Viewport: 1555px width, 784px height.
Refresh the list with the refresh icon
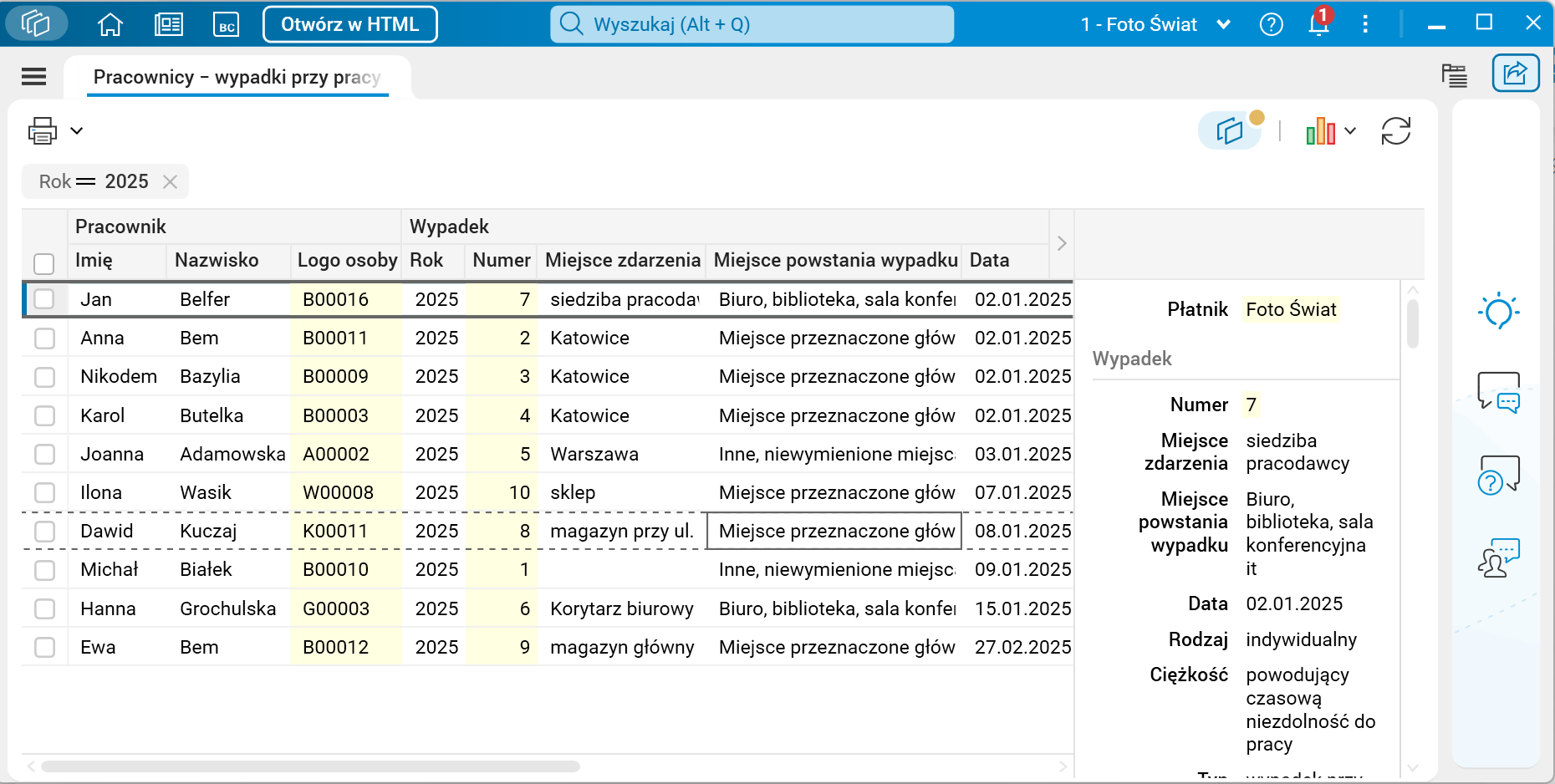[1396, 130]
